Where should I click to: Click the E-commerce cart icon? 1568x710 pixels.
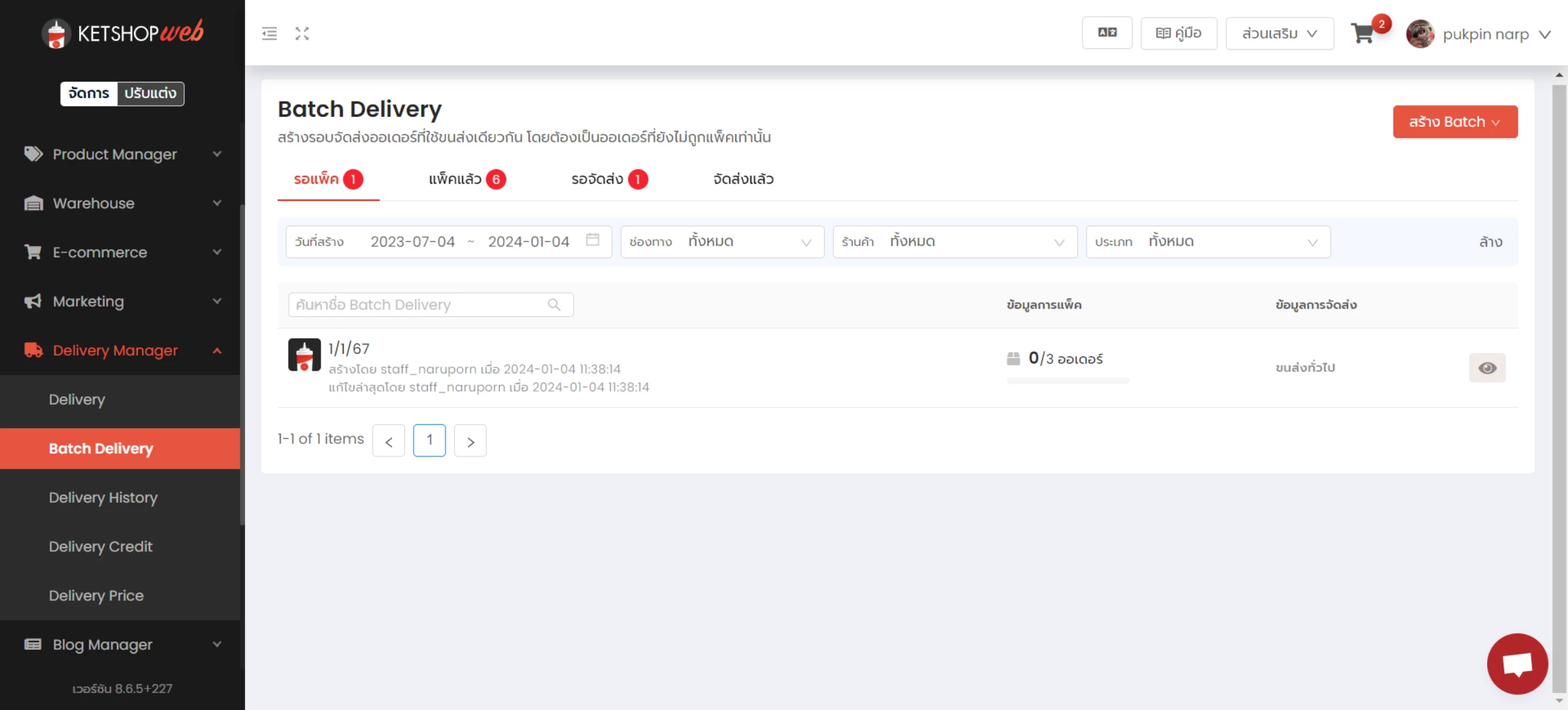33,252
